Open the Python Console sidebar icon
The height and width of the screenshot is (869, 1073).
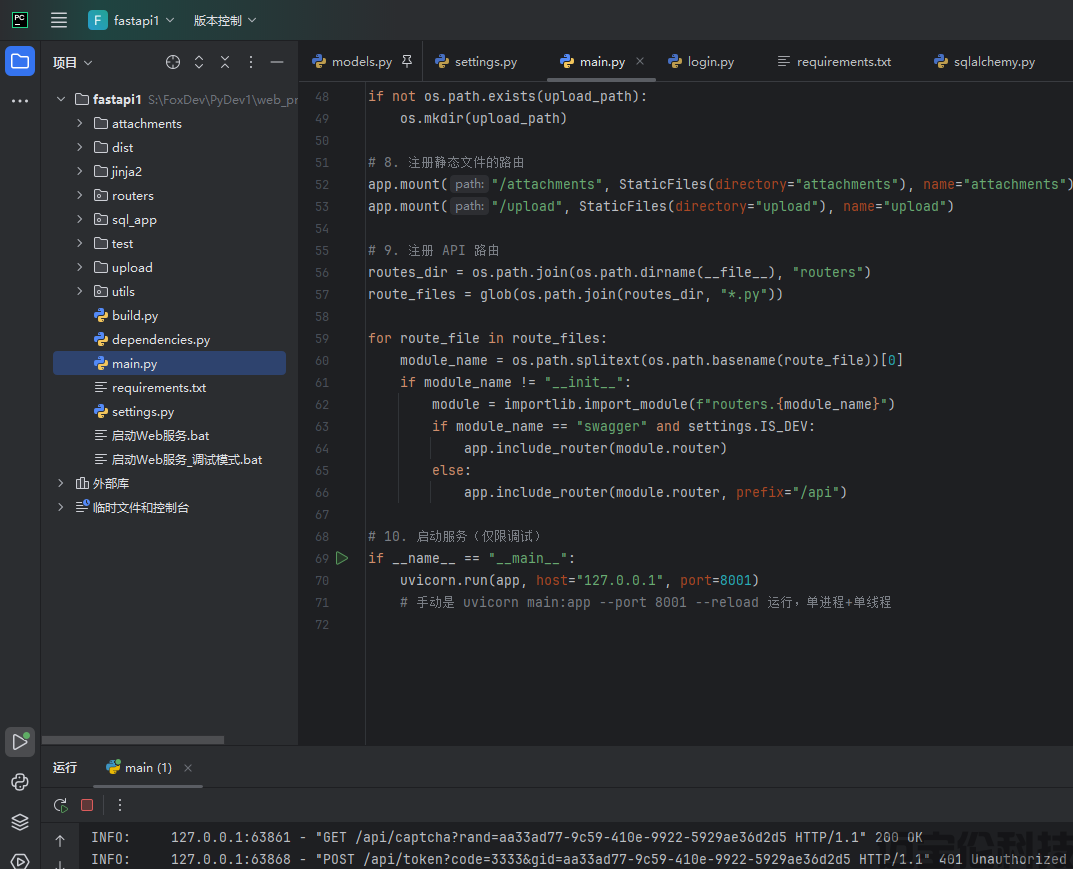(20, 782)
